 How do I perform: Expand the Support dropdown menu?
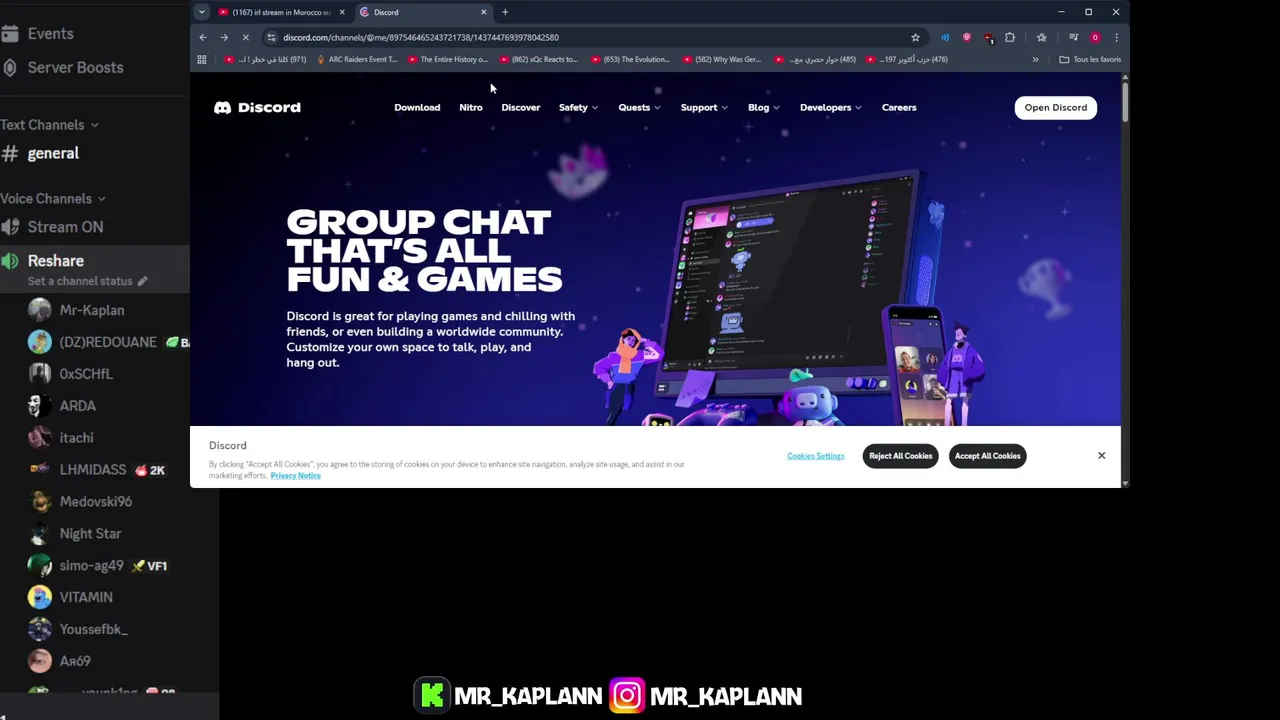[704, 107]
